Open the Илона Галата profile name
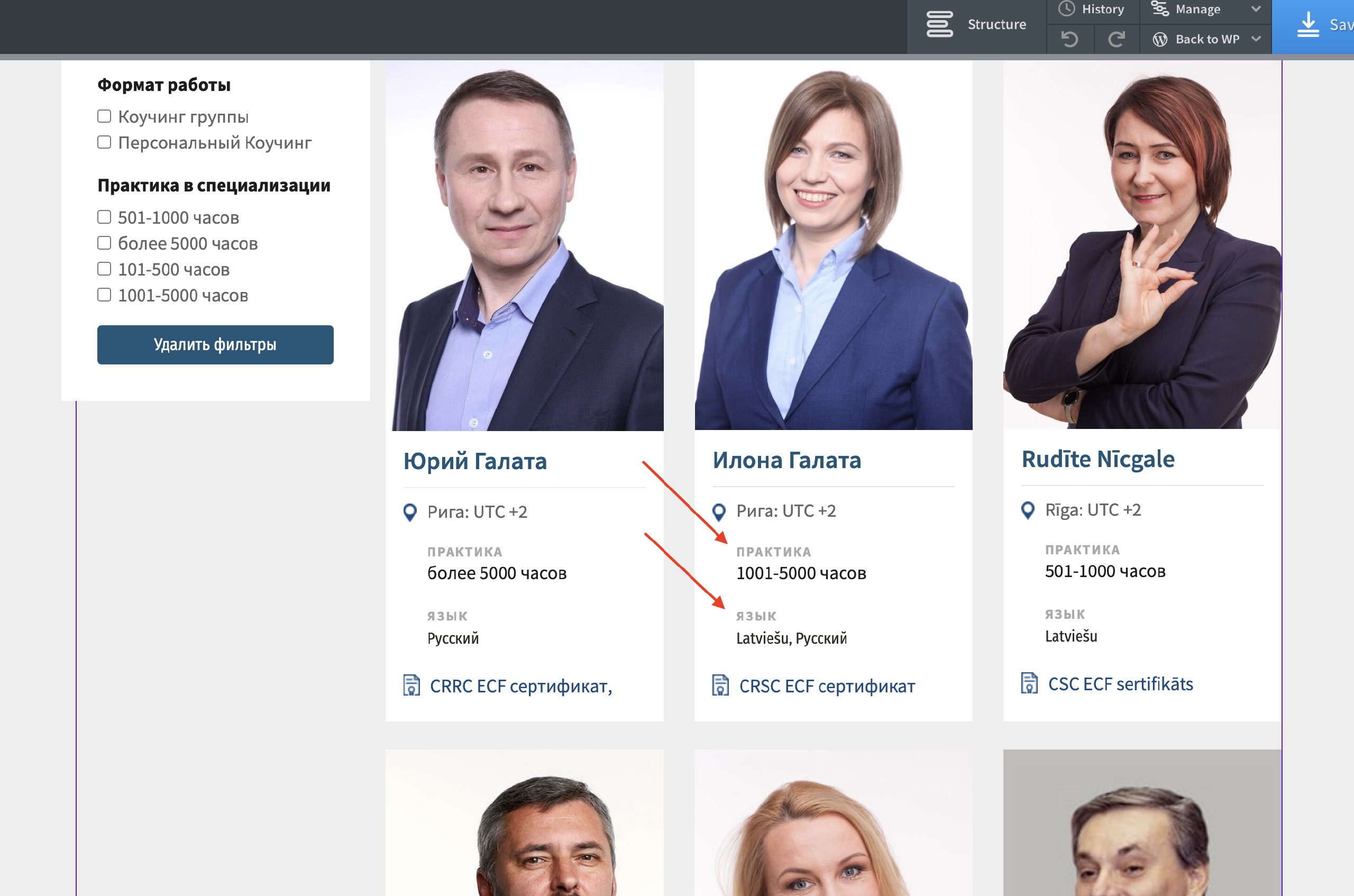1354x896 pixels. point(786,460)
